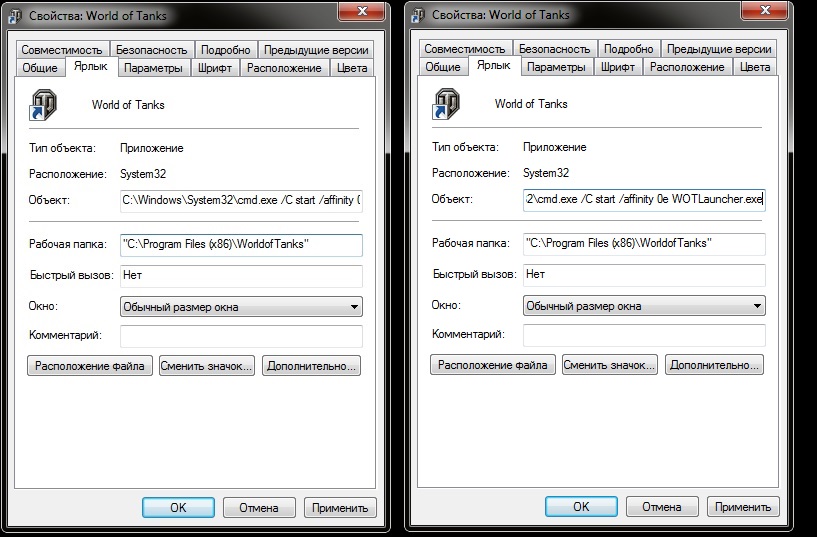The image size is (817, 538).
Task: Click Объект field in right window
Action: click(644, 199)
